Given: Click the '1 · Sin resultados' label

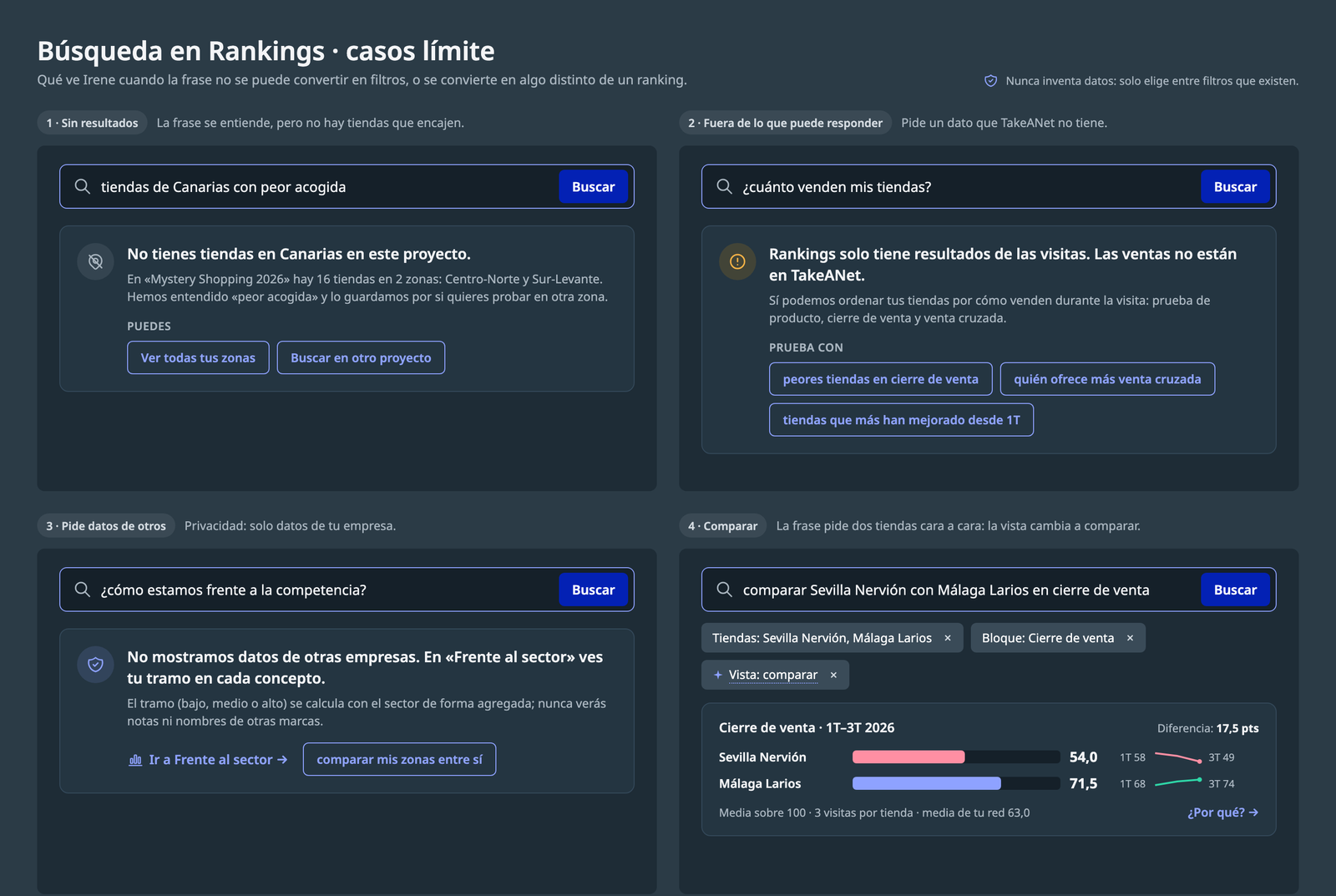Looking at the screenshot, I should pos(92,123).
